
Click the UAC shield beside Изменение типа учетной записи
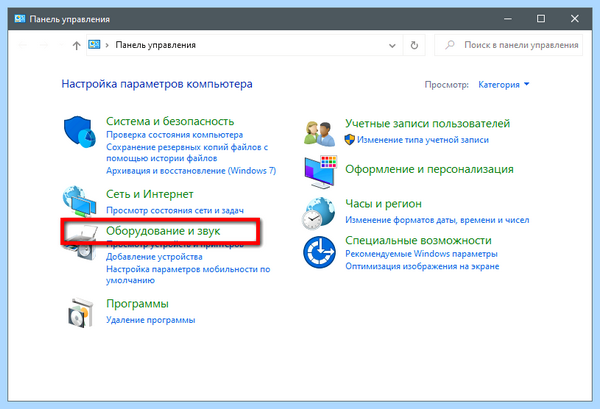(349, 140)
